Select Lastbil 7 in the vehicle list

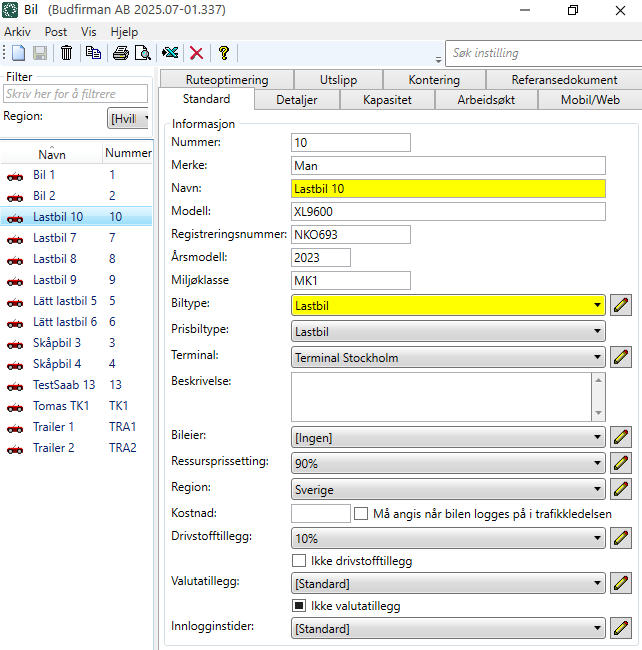coord(55,237)
